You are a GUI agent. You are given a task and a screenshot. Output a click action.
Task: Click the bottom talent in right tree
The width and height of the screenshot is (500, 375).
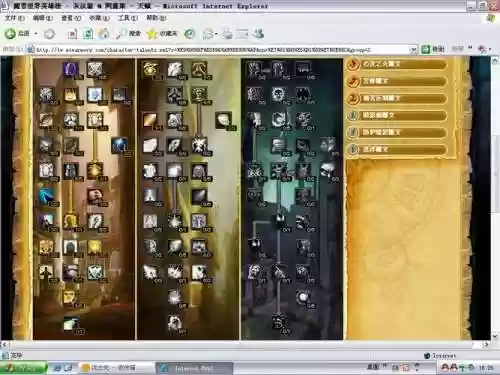pyautogui.click(x=279, y=323)
